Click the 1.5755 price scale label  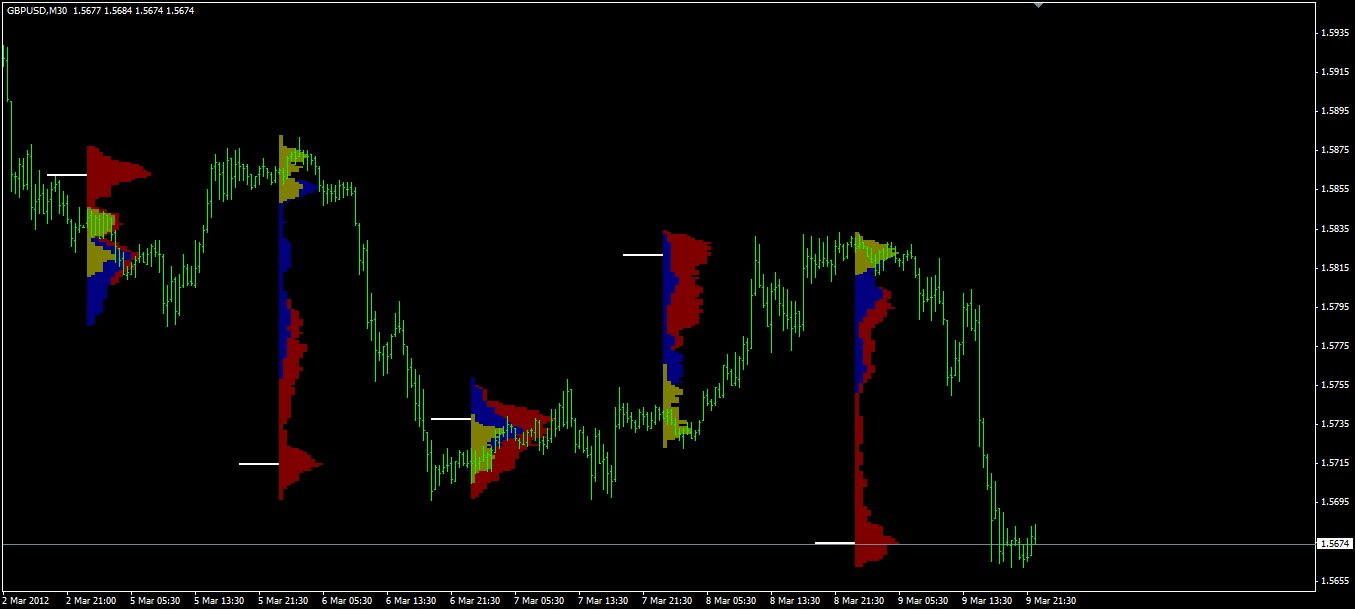(x=1333, y=384)
